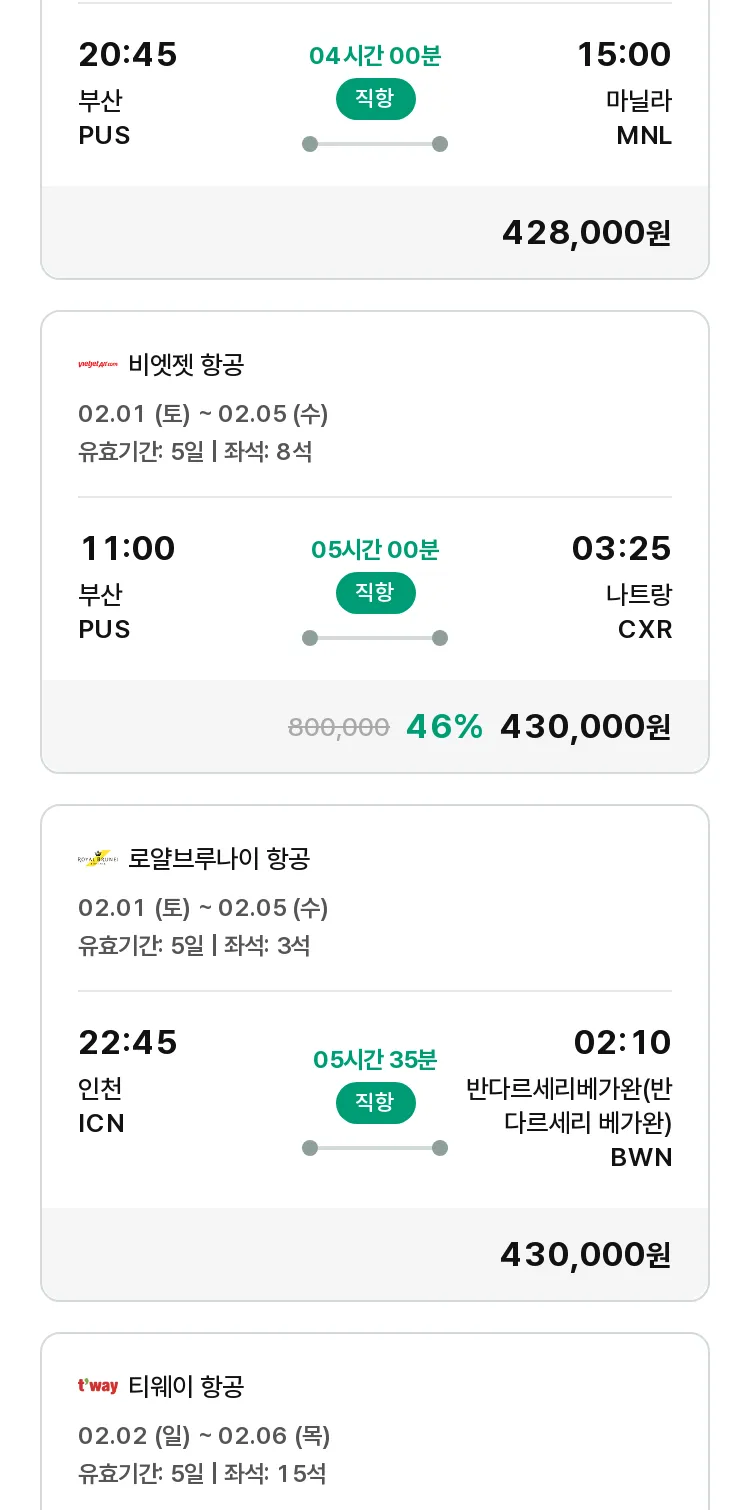Select the 428,000원 Manila fare
This screenshot has height=1510, width=750.
click(x=586, y=233)
